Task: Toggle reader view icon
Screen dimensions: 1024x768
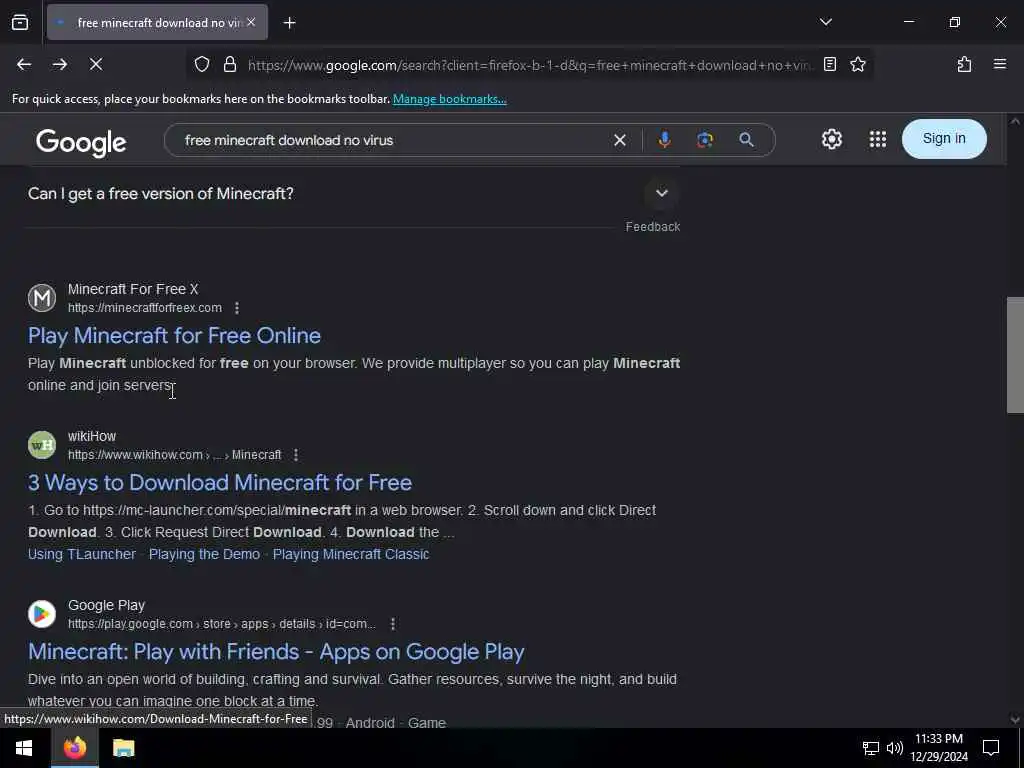Action: (830, 64)
